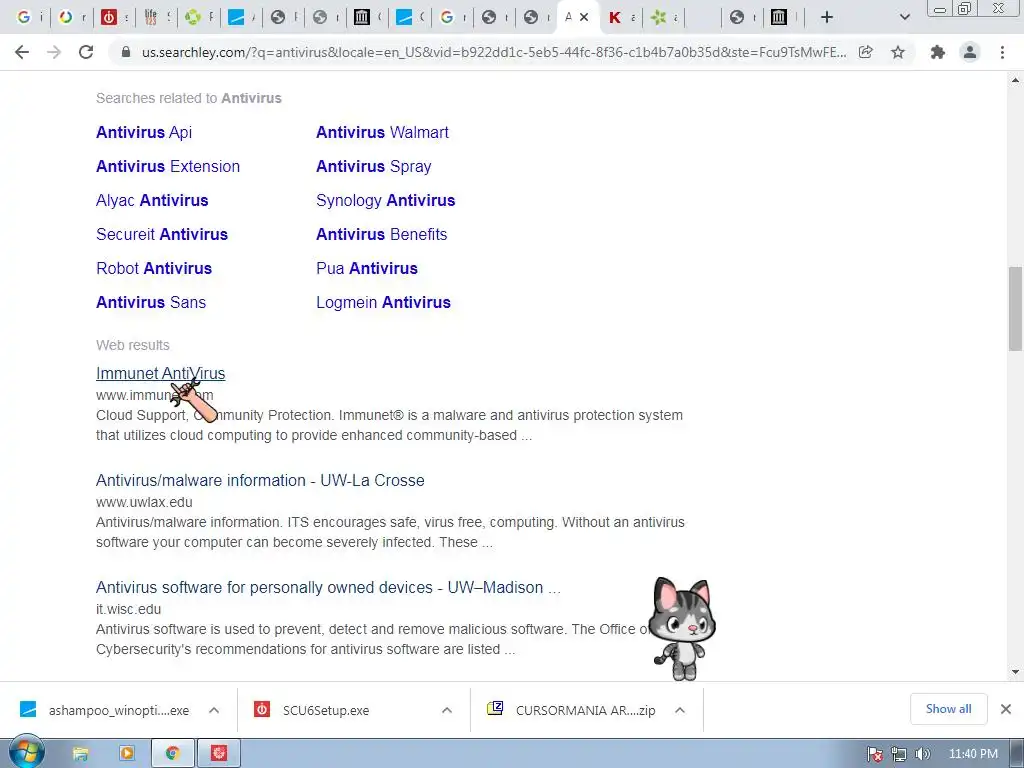Open related search Antivirus Walmart
Image resolution: width=1024 pixels, height=768 pixels.
tap(382, 132)
